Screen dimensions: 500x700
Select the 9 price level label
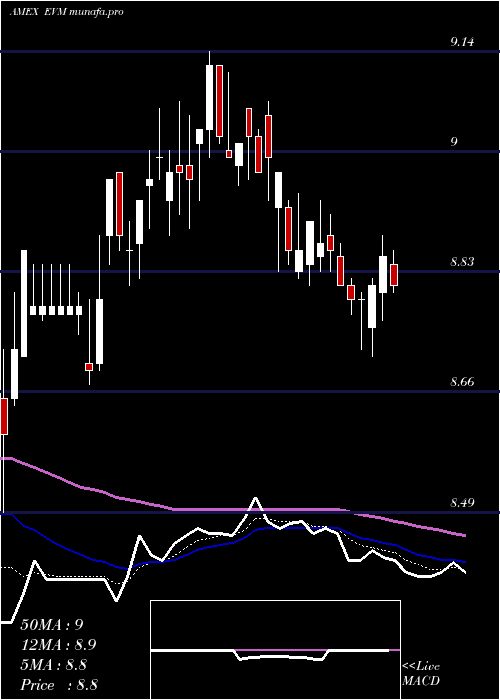454,142
